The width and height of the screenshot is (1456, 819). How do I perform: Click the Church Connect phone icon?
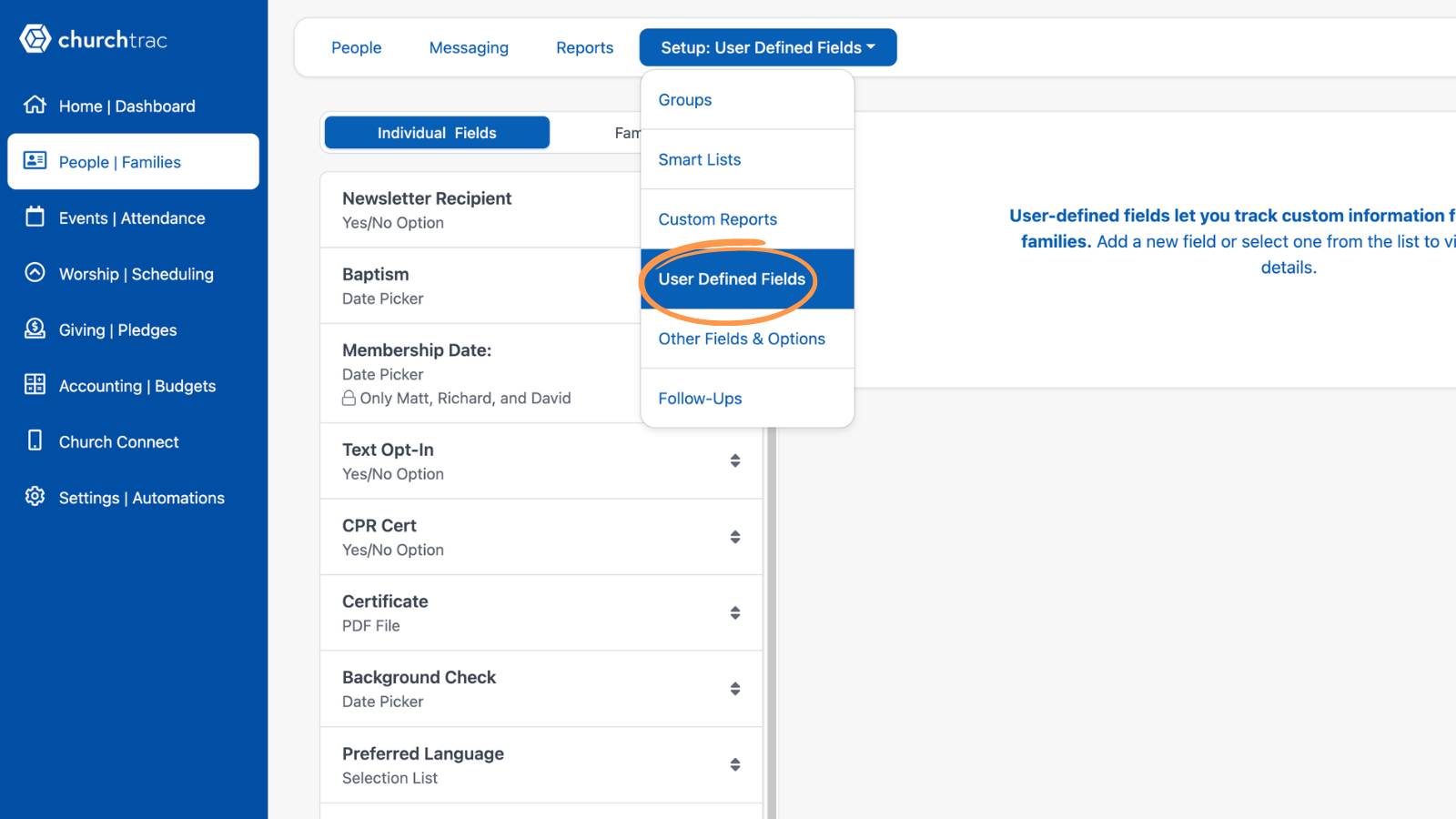(x=35, y=440)
